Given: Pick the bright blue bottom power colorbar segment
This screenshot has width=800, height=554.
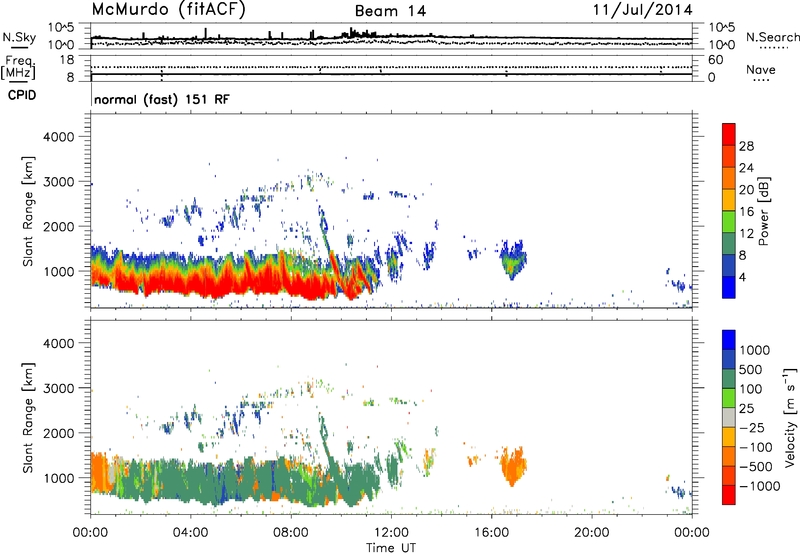Looking at the screenshot, I should 729,287.
